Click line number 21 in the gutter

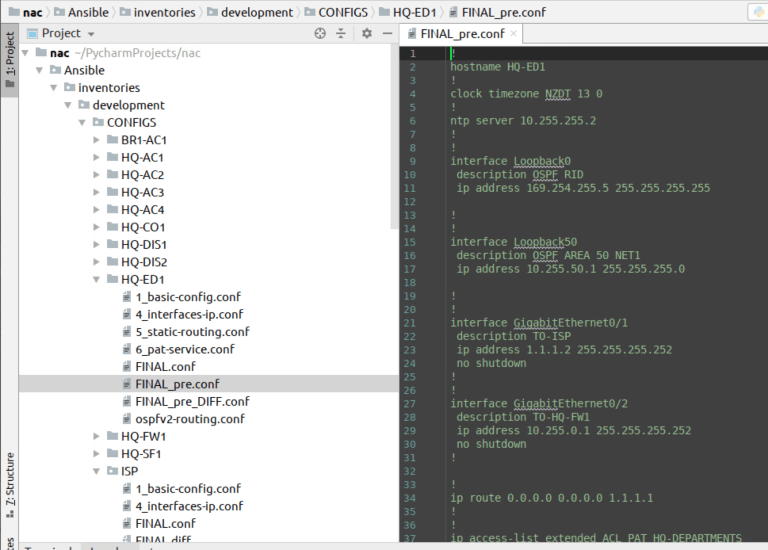pos(410,323)
